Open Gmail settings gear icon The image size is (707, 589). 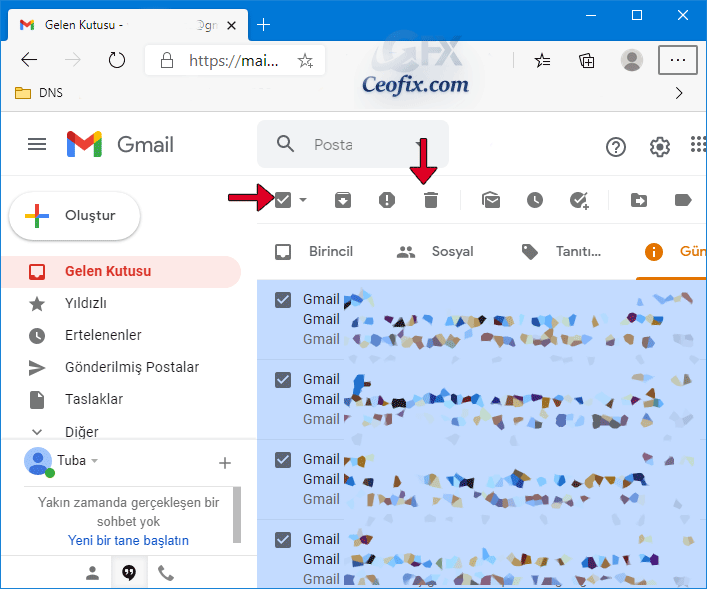point(660,147)
